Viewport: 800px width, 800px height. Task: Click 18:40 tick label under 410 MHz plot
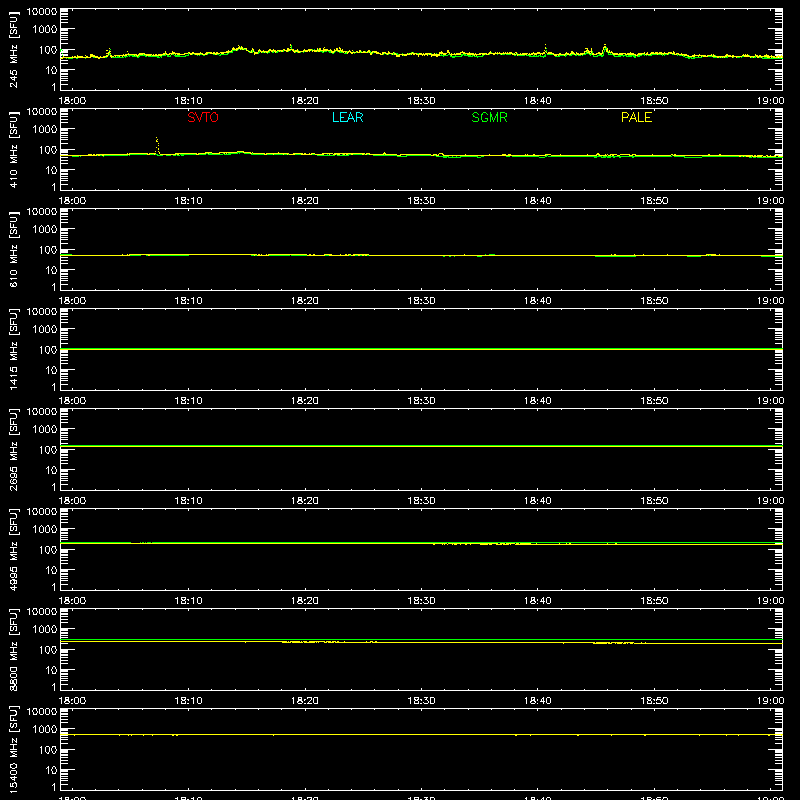click(538, 201)
